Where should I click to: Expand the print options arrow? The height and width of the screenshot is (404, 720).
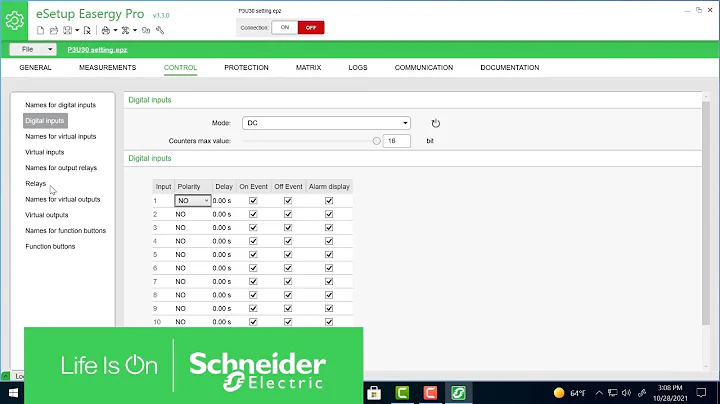click(115, 31)
